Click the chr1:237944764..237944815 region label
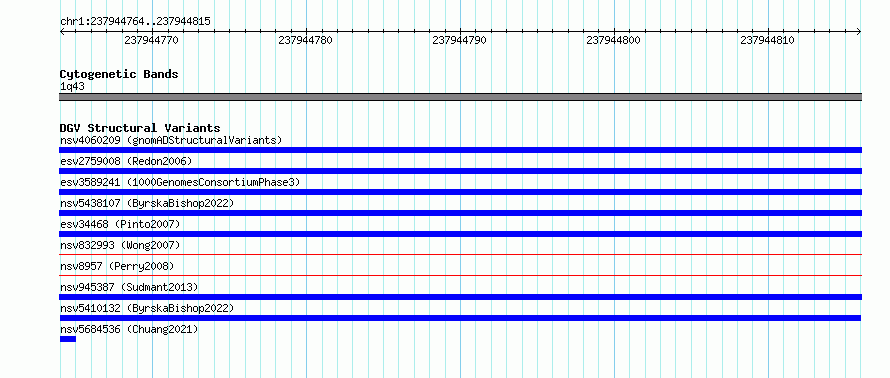890x378 pixels. point(135,22)
